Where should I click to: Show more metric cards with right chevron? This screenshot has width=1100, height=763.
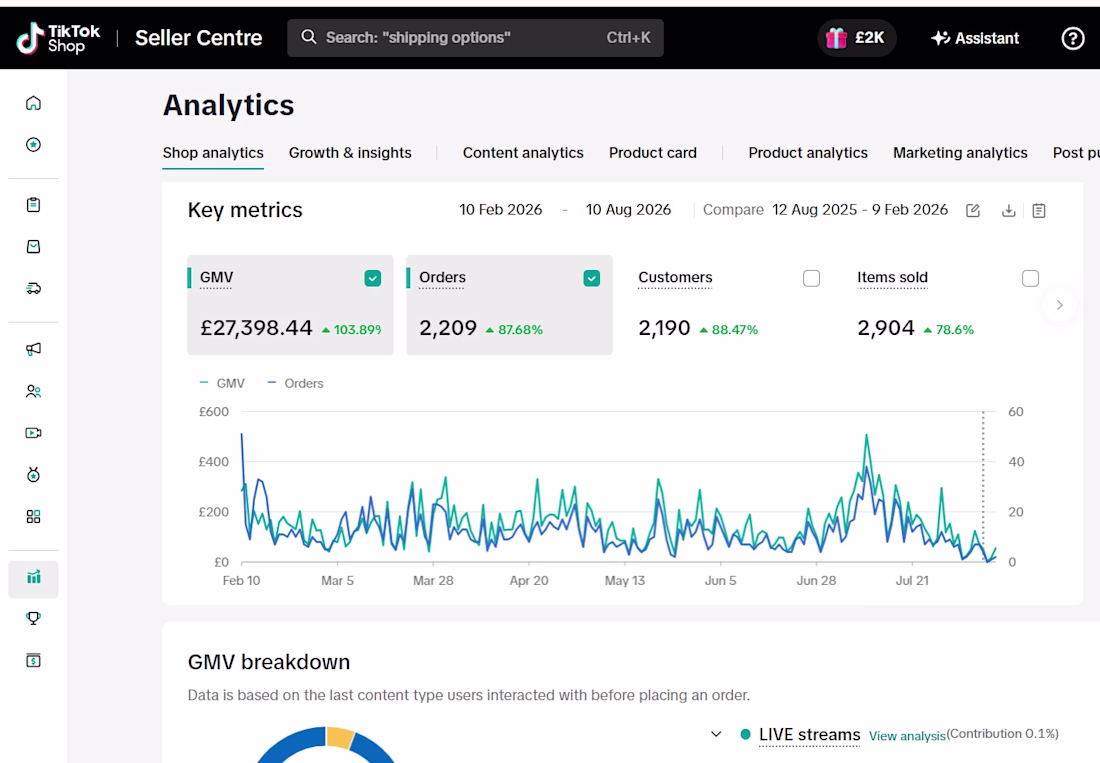click(1059, 305)
